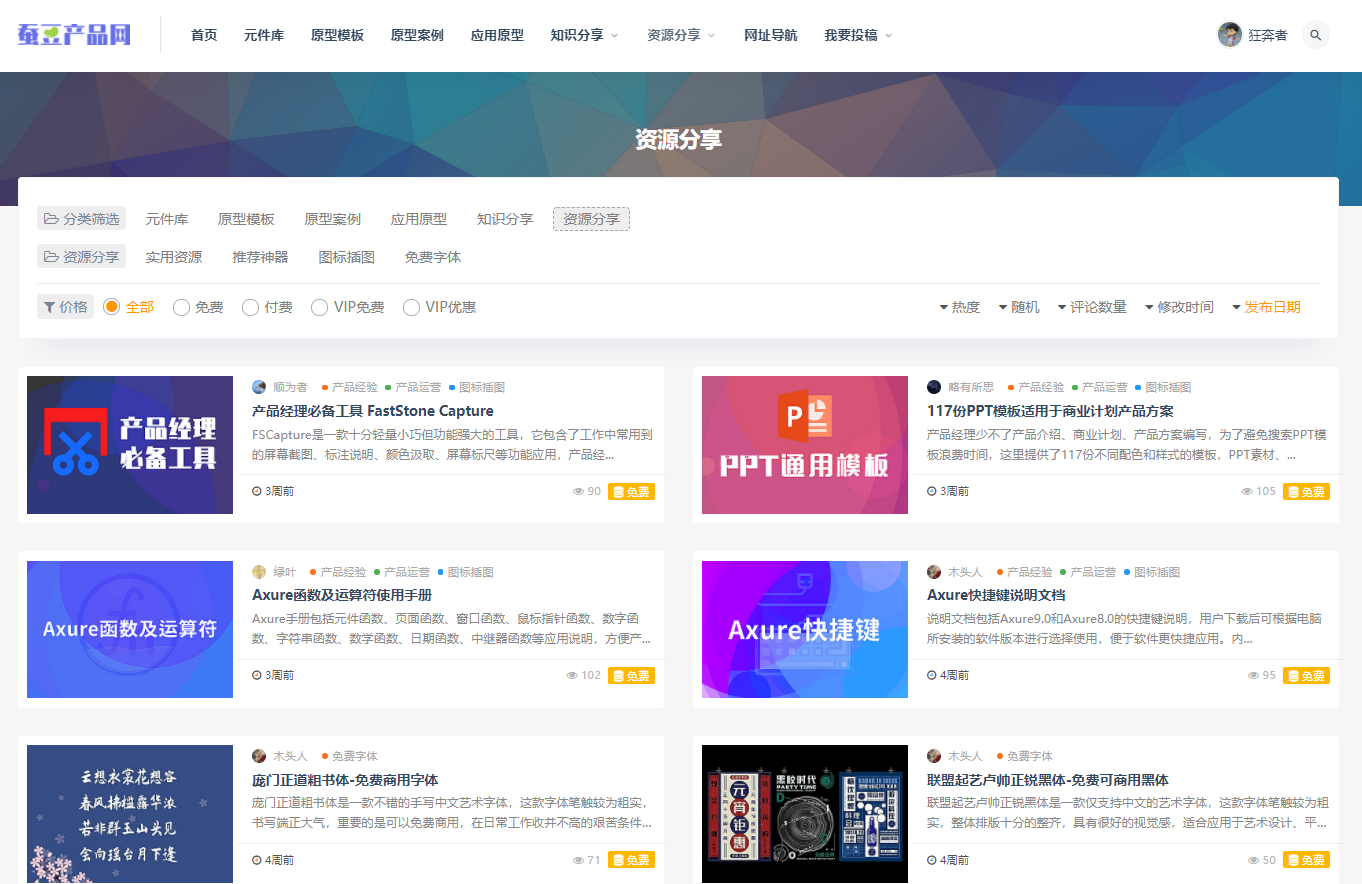Click the 免费 badge on 庞门正道粗书体 card
Image resolution: width=1362 pixels, height=884 pixels.
point(631,860)
